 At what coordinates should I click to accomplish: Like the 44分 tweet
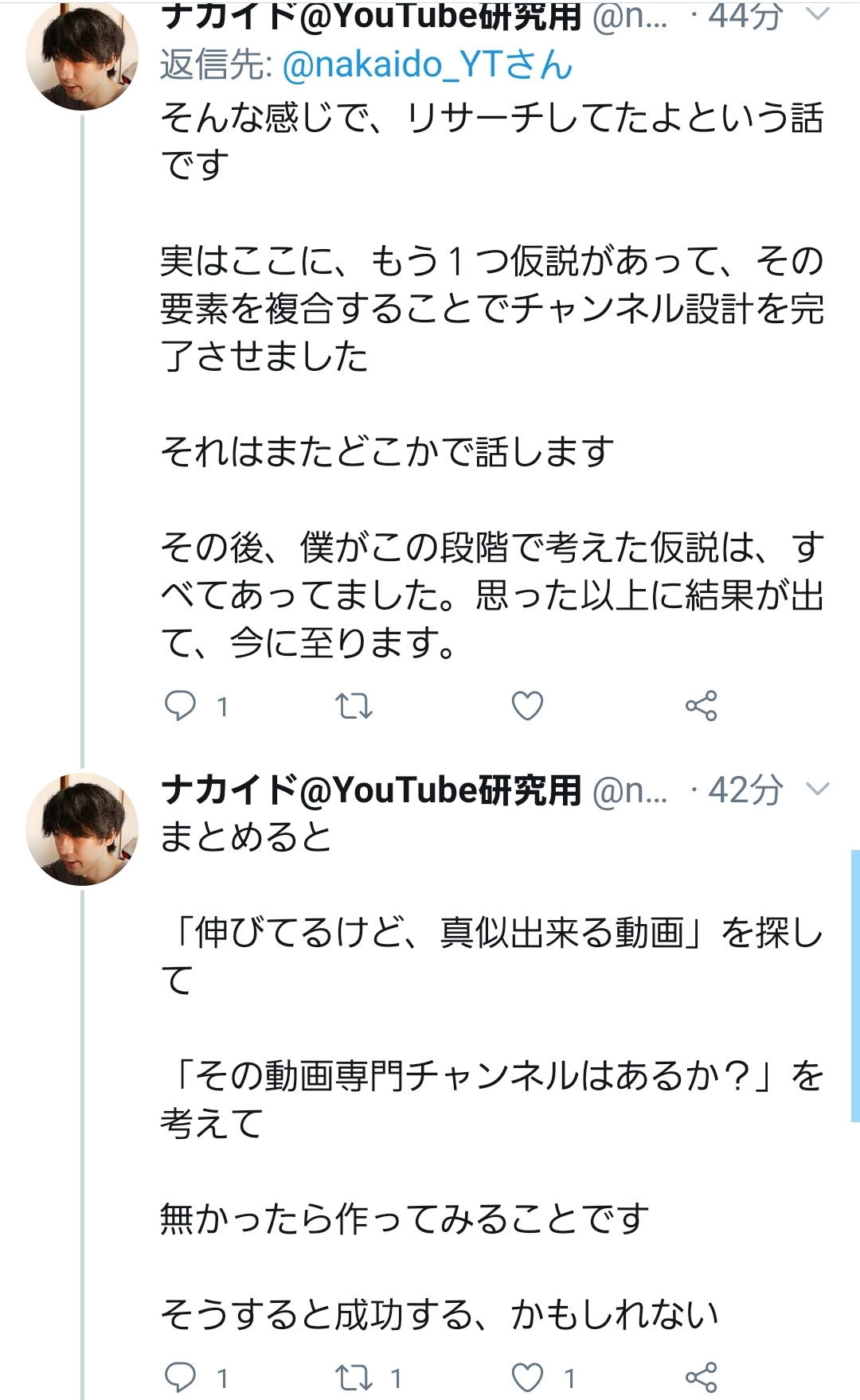pos(527,706)
